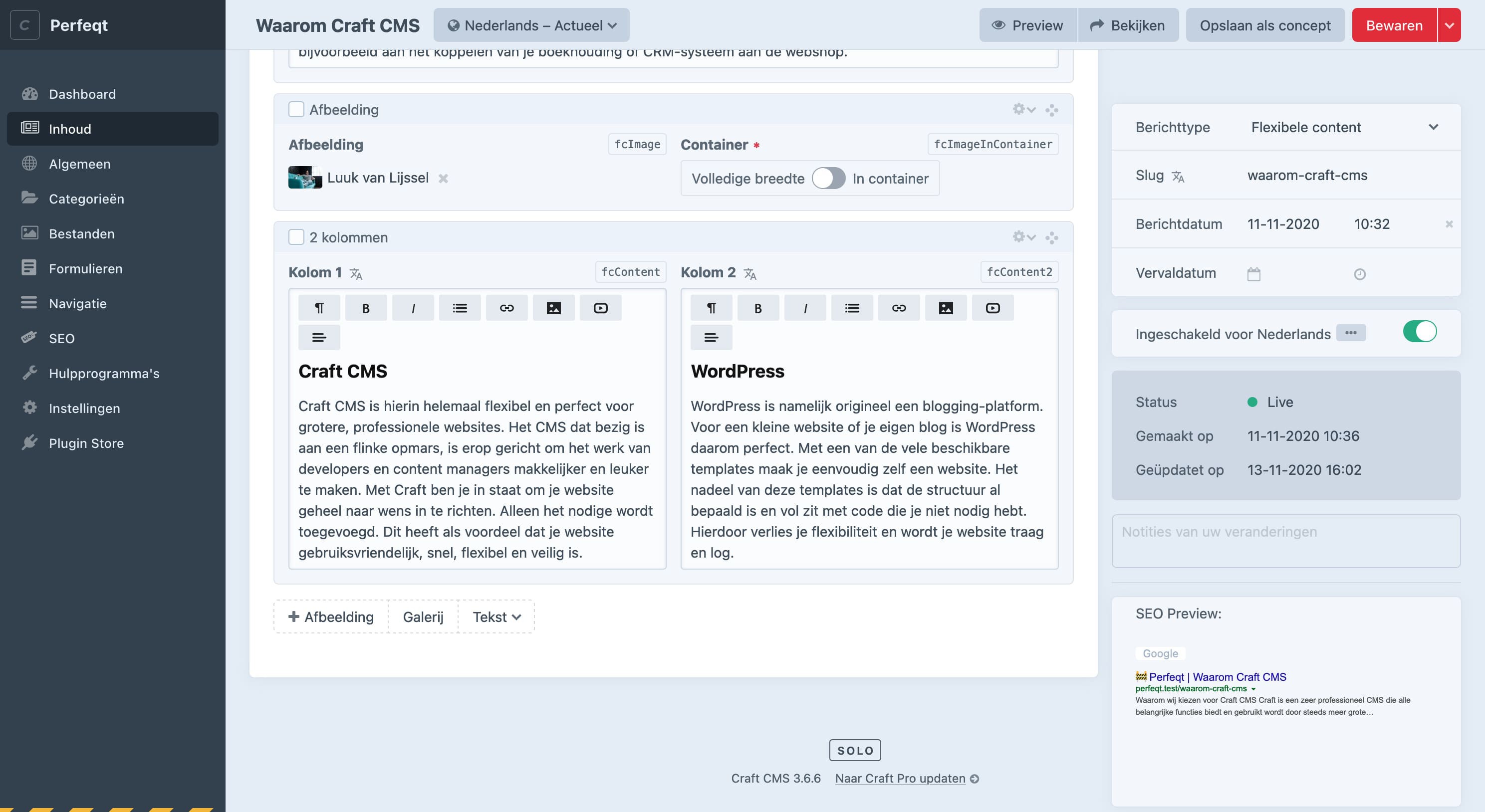This screenshot has width=1485, height=812.
Task: Remove Luuk van Lijssel image
Action: pos(443,178)
